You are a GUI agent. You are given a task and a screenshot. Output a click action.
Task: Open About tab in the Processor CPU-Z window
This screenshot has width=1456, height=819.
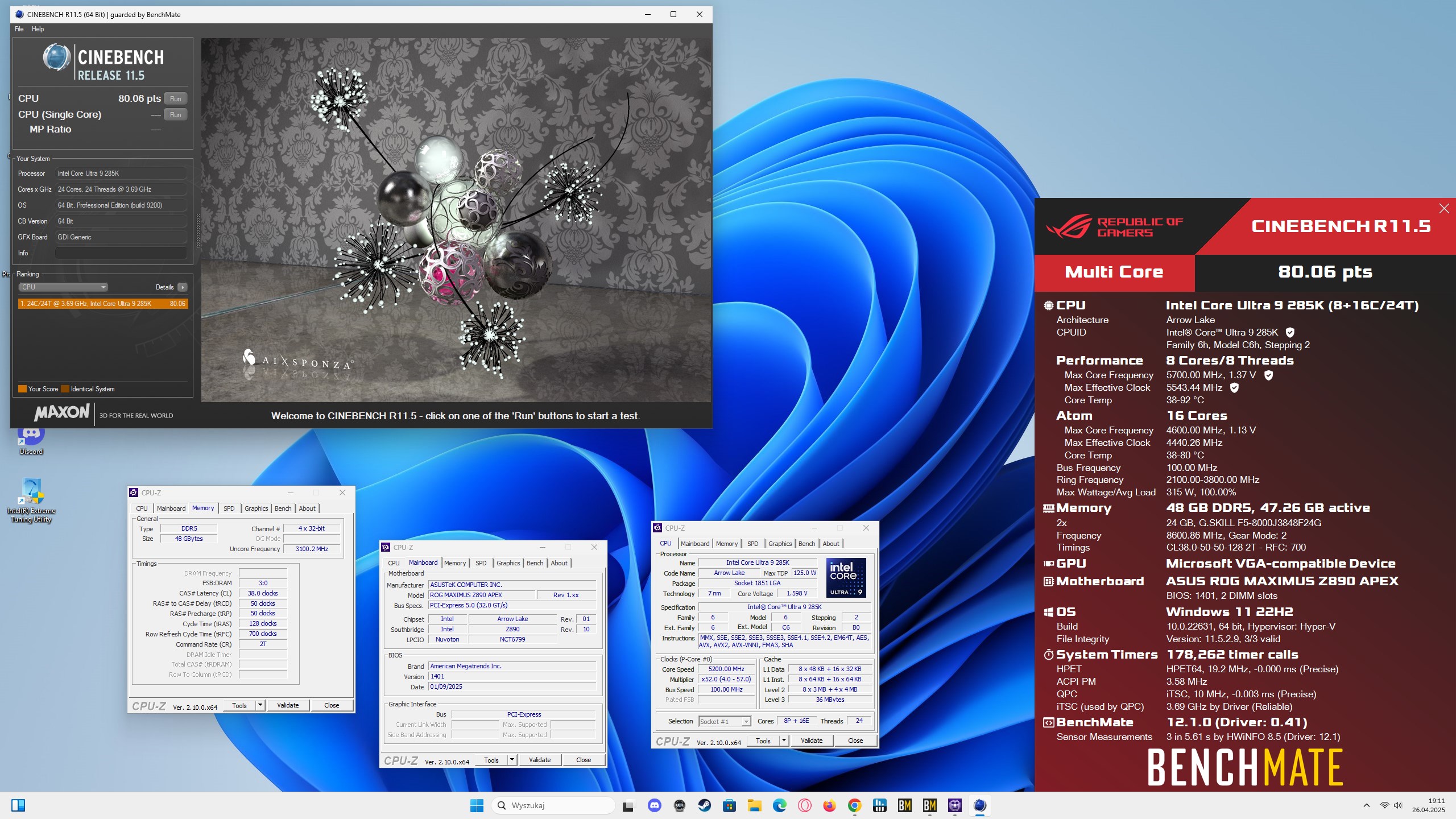[x=830, y=544]
